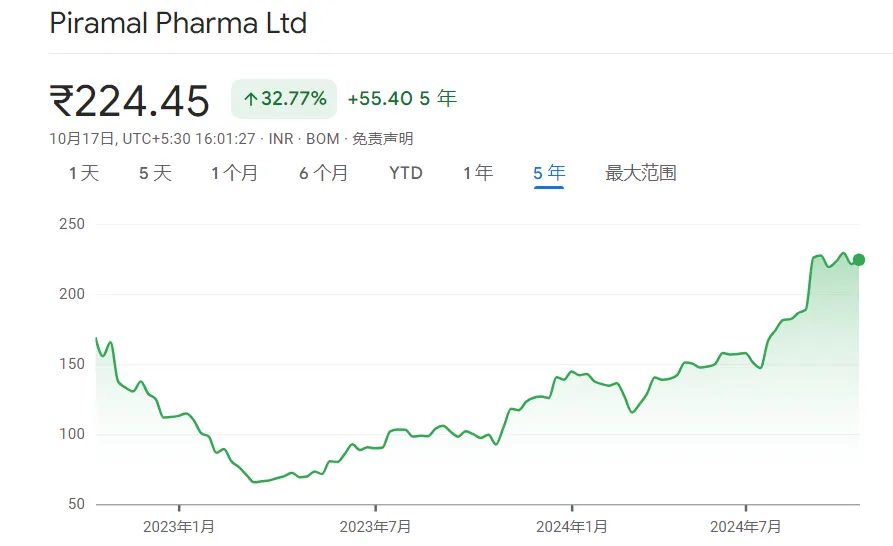
Task: Click the active 5年 tab
Action: tap(549, 173)
